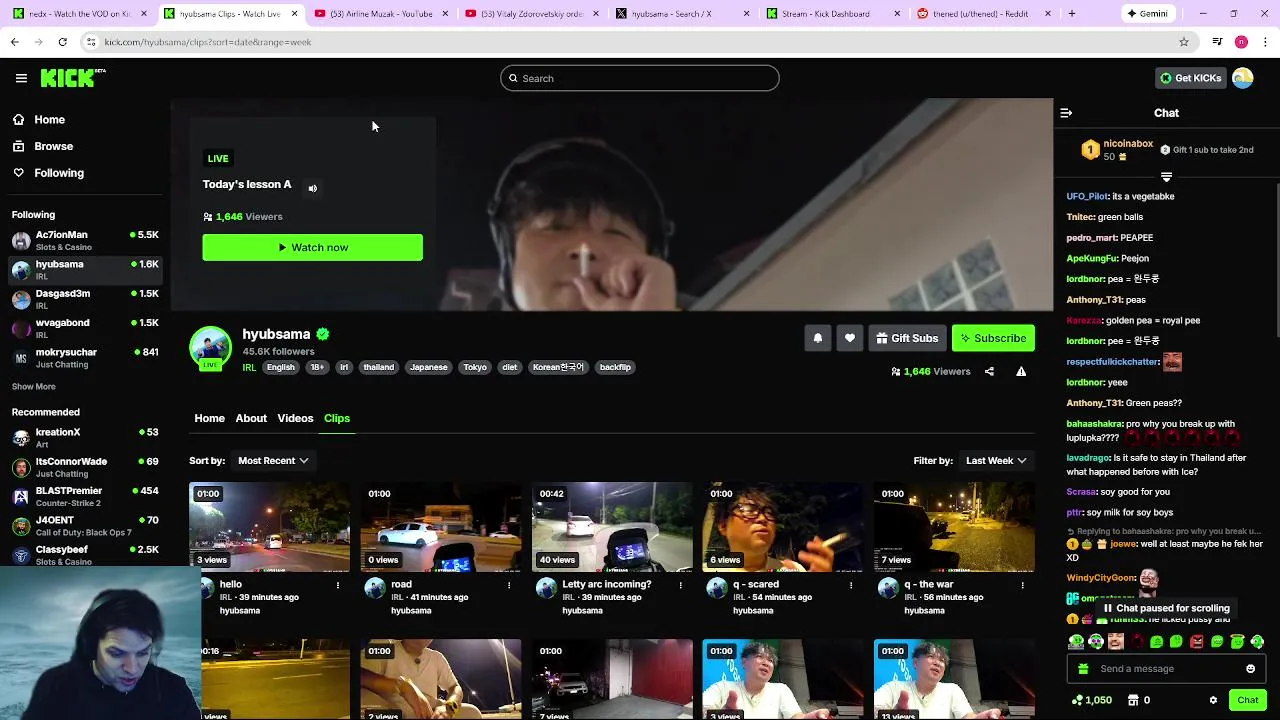1280x720 pixels.
Task: Switch to the About channel tab
Action: [251, 418]
